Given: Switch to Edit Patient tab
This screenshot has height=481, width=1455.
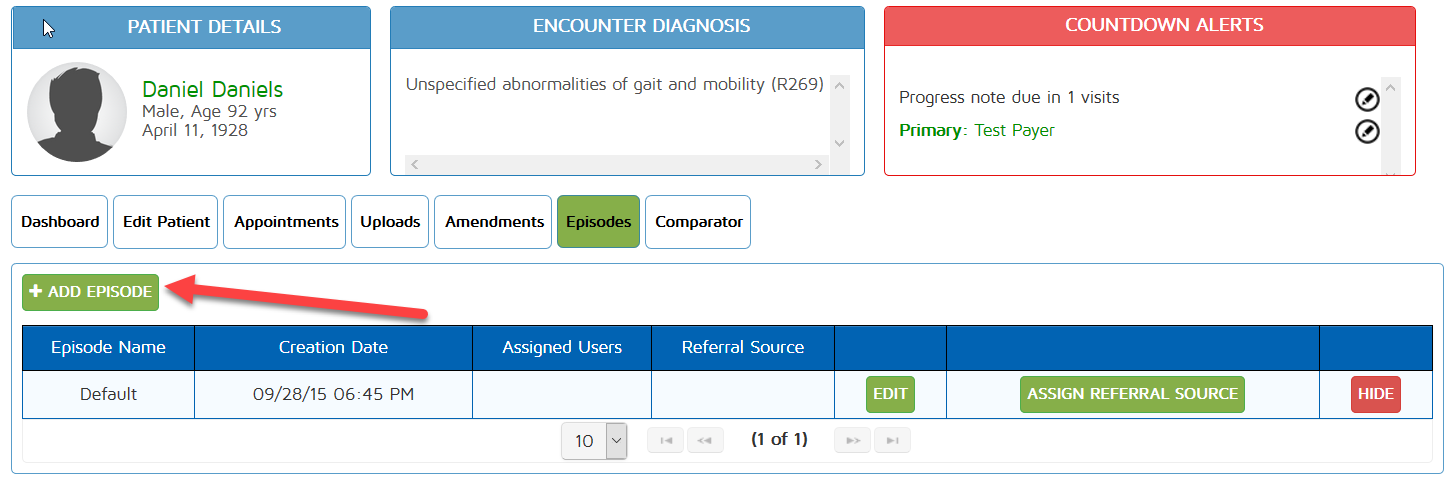Looking at the screenshot, I should tap(166, 222).
